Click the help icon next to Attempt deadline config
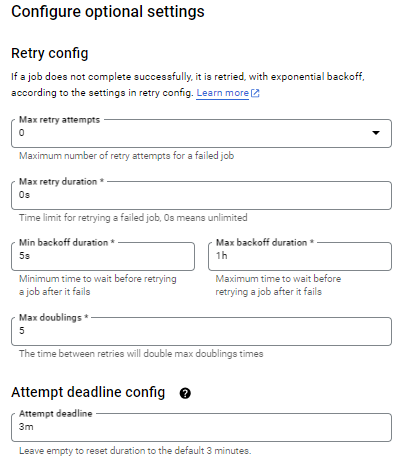The height and width of the screenshot is (475, 408). click(x=185, y=393)
